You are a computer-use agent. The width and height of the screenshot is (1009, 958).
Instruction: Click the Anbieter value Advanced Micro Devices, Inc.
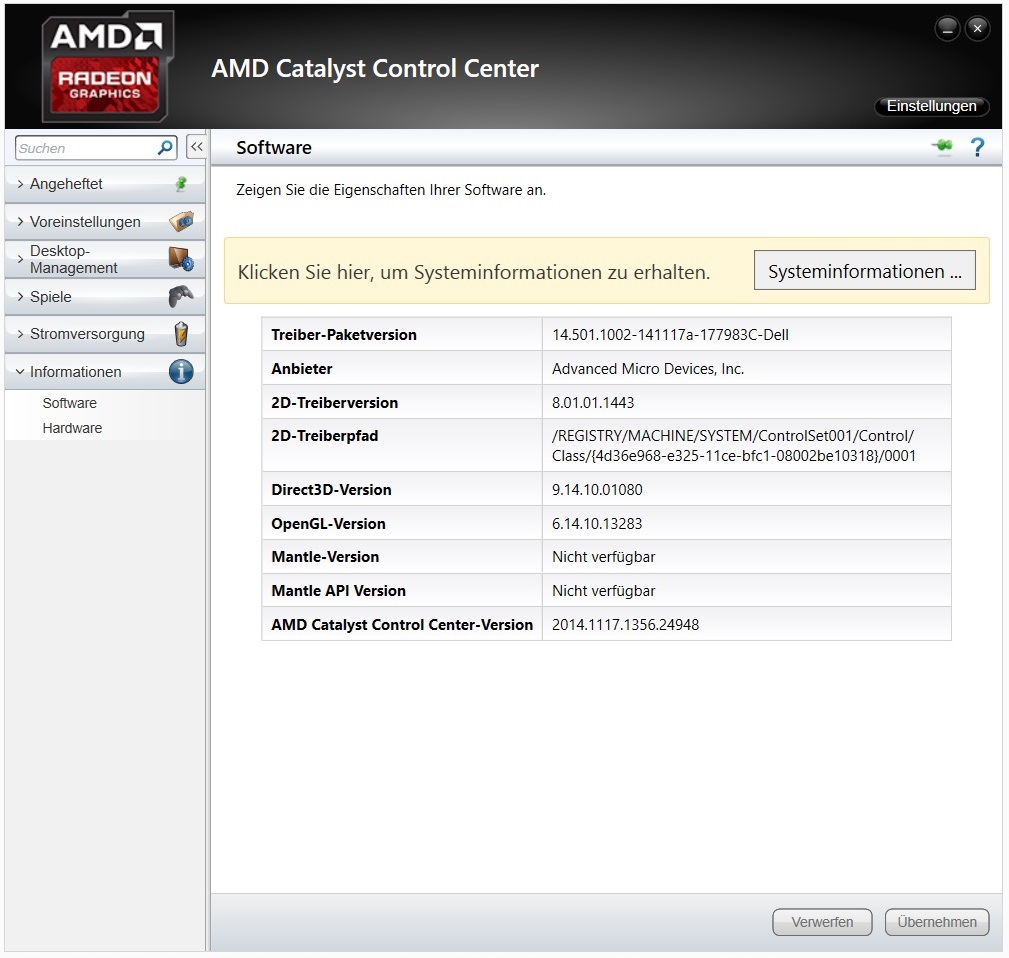(648, 369)
